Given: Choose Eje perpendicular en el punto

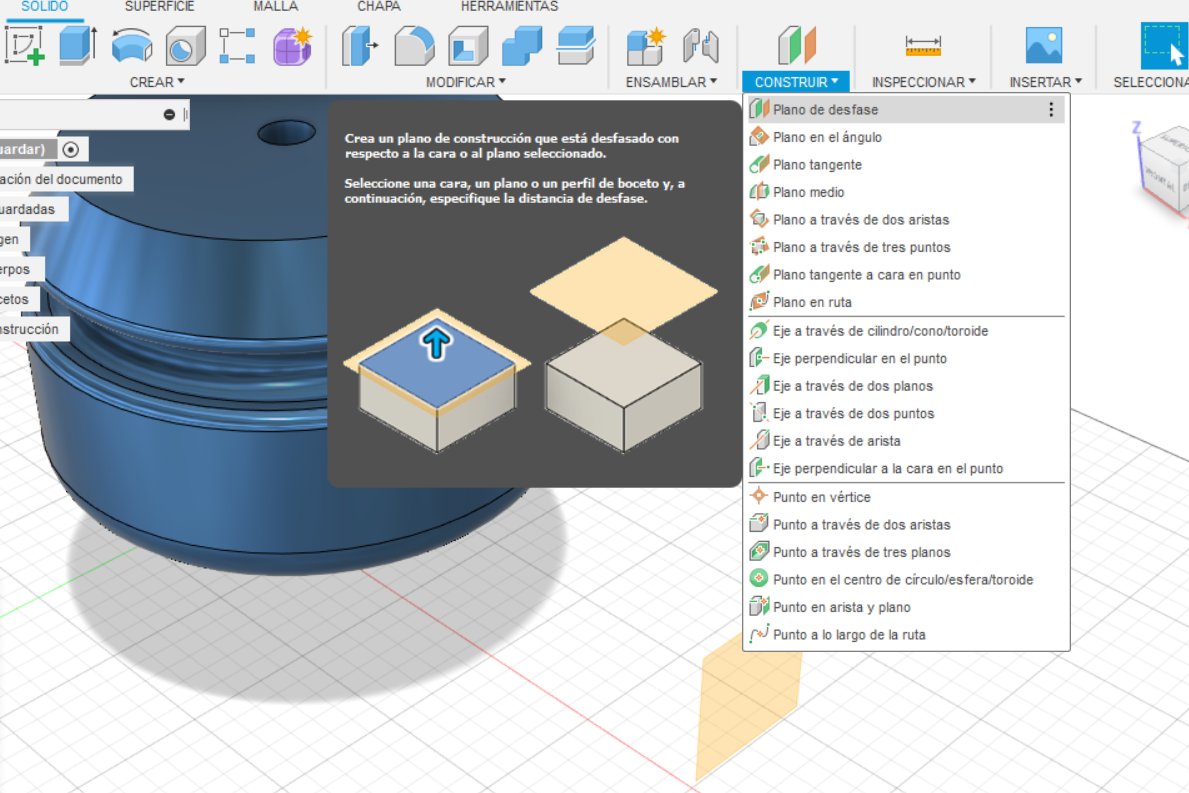Looking at the screenshot, I should (x=906, y=359).
